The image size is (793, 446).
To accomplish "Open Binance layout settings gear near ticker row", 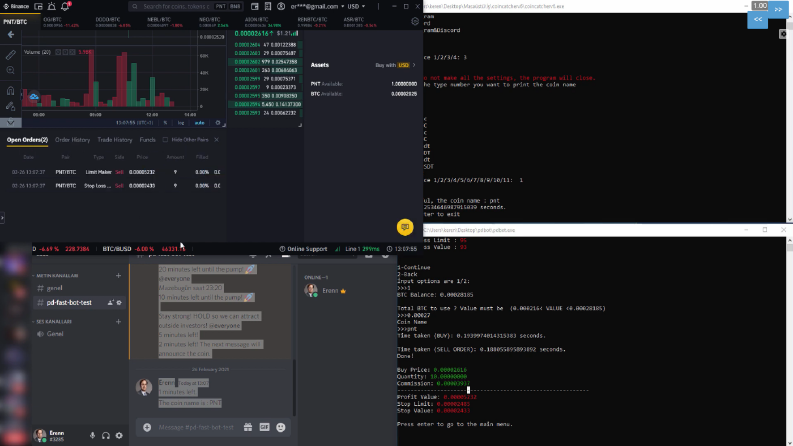I will coord(415,21).
